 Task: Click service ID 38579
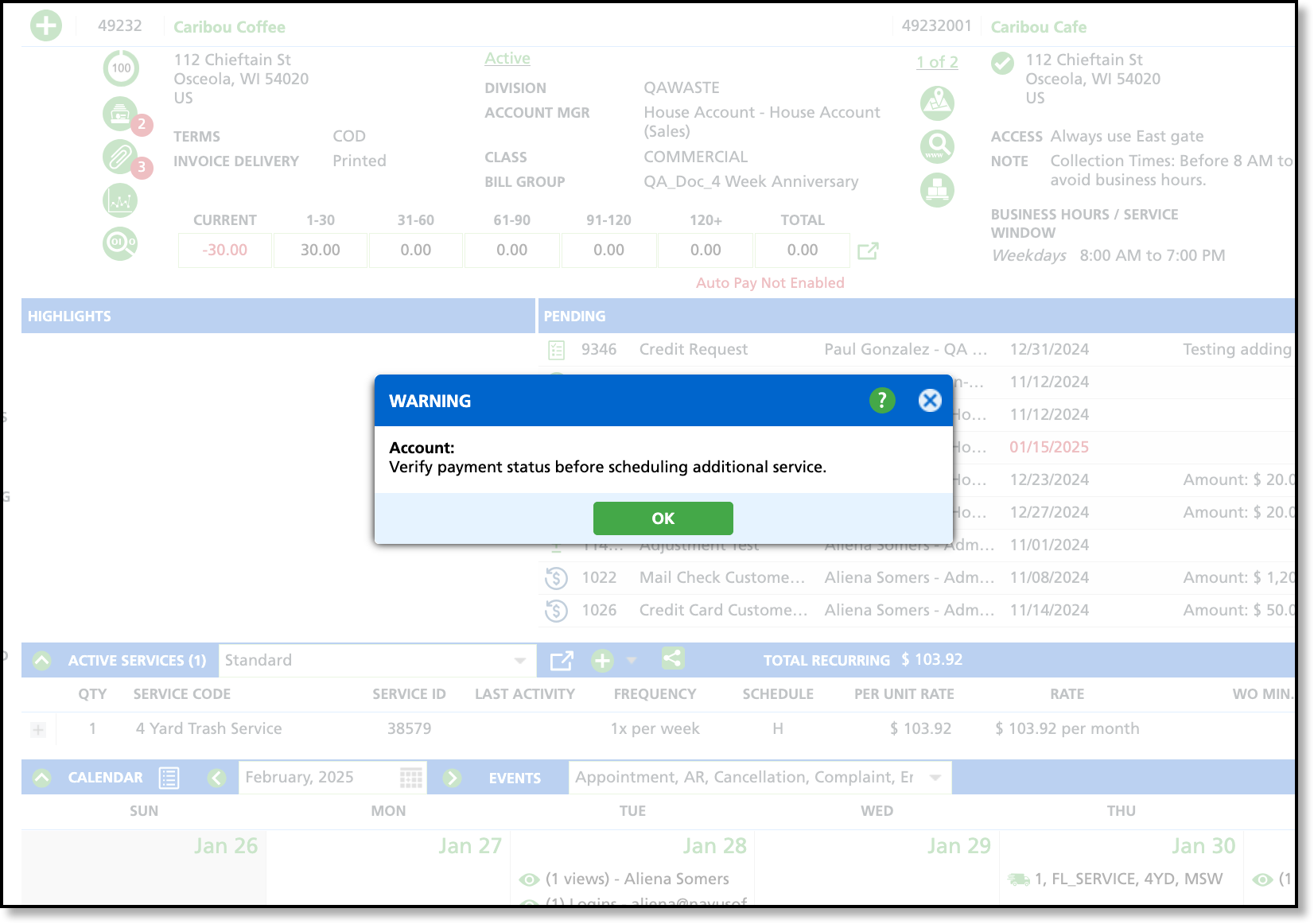tap(410, 729)
